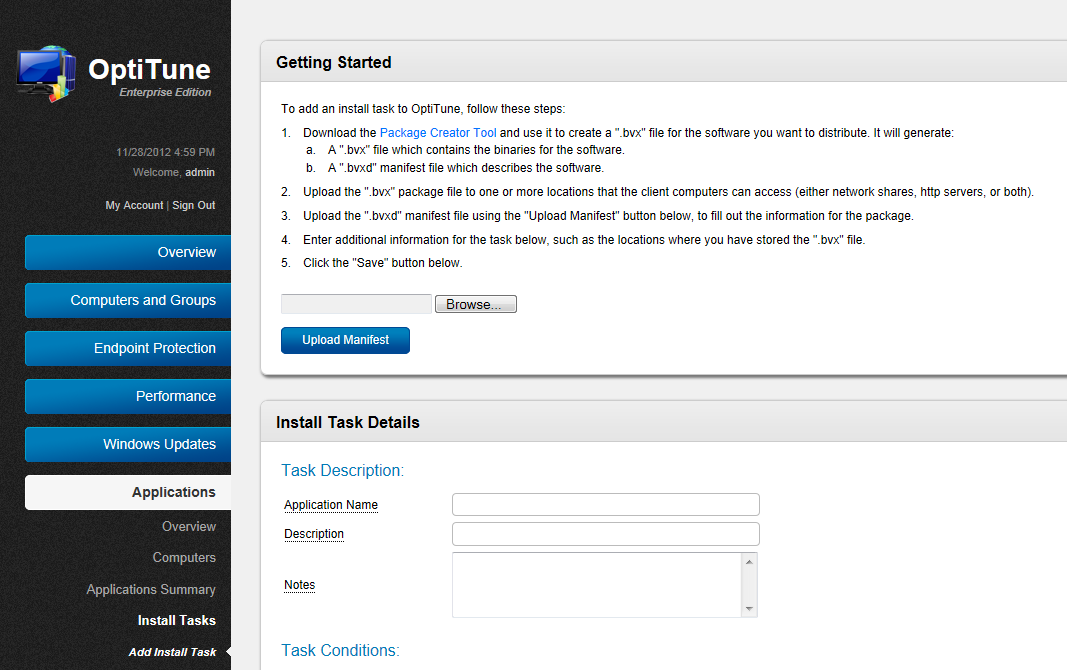Navigate to Windows Updates
Viewport: 1067px width, 670px height.
127,444
